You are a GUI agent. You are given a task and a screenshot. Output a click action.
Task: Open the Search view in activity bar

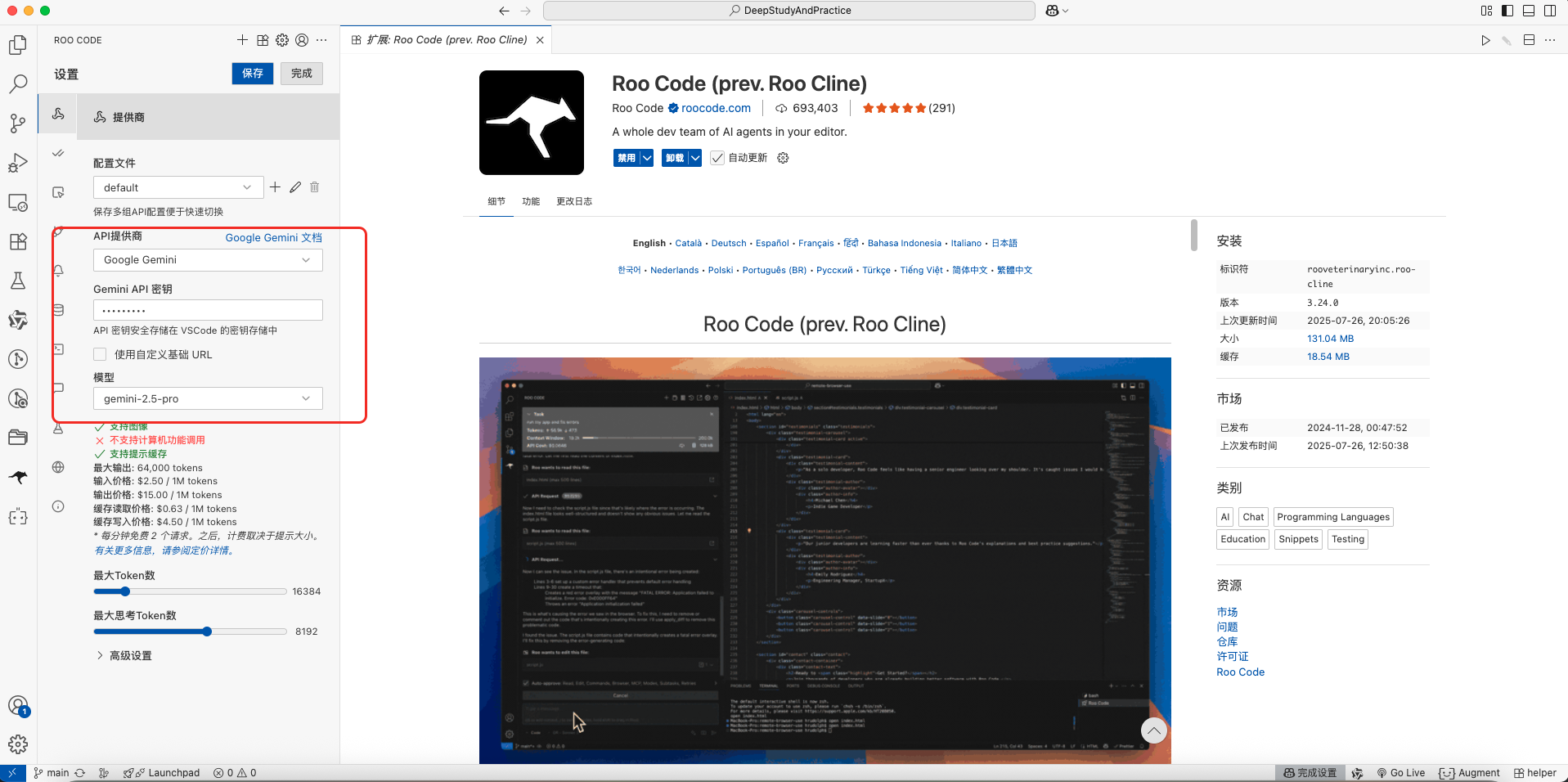click(x=18, y=84)
